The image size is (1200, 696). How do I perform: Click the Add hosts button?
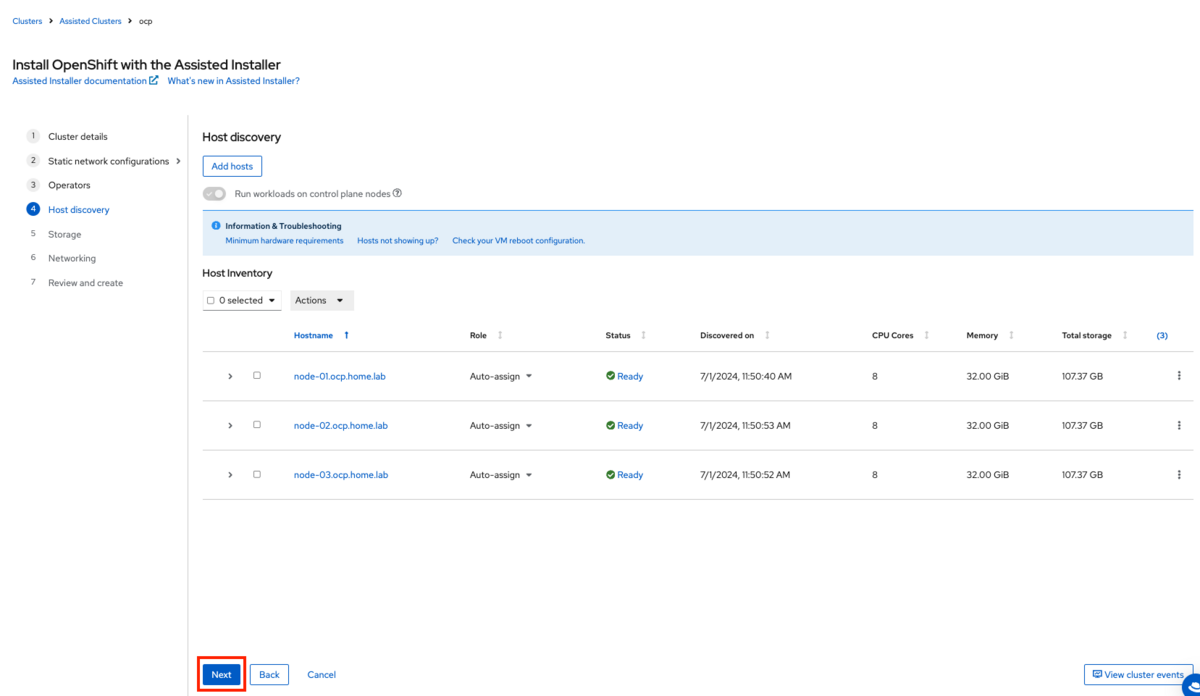pos(232,166)
